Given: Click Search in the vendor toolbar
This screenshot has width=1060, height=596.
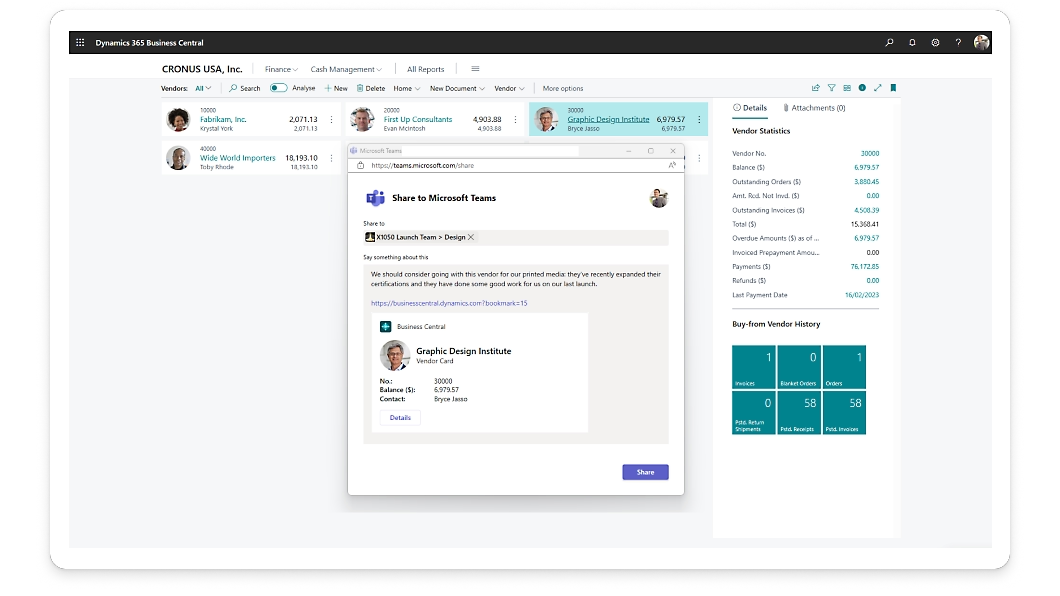Looking at the screenshot, I should pos(245,89).
